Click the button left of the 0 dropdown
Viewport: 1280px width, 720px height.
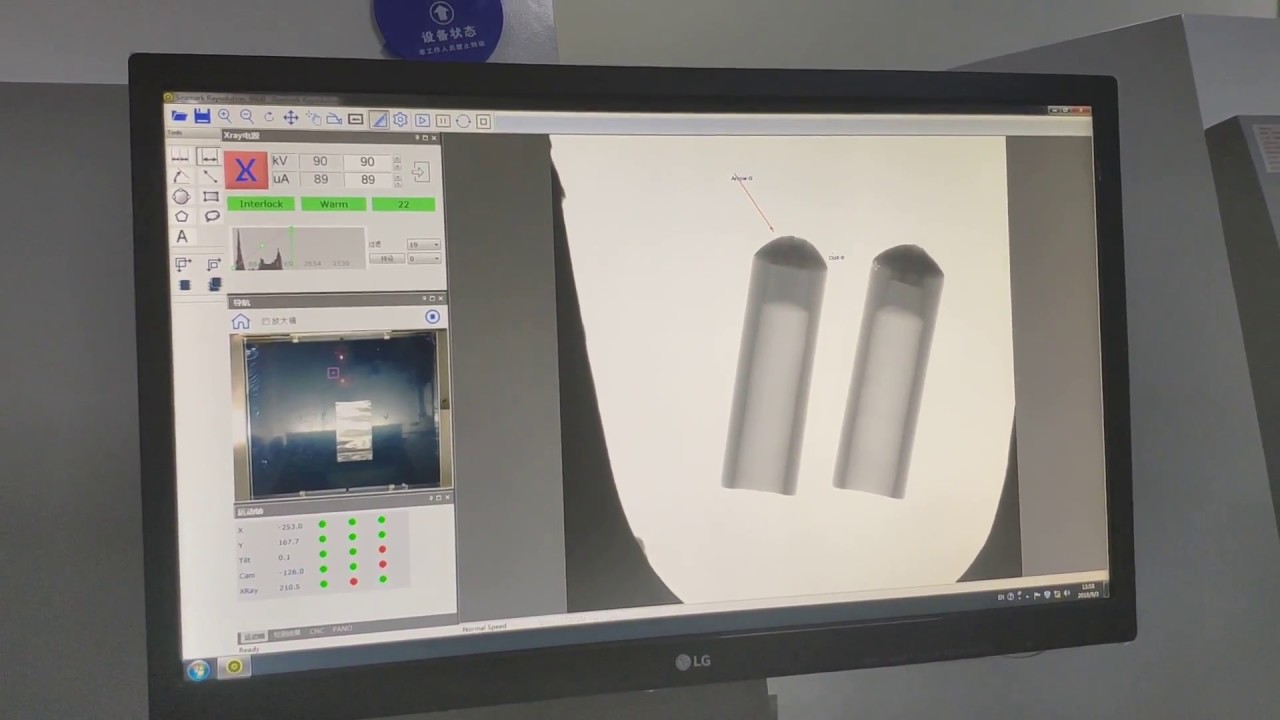click(x=386, y=259)
